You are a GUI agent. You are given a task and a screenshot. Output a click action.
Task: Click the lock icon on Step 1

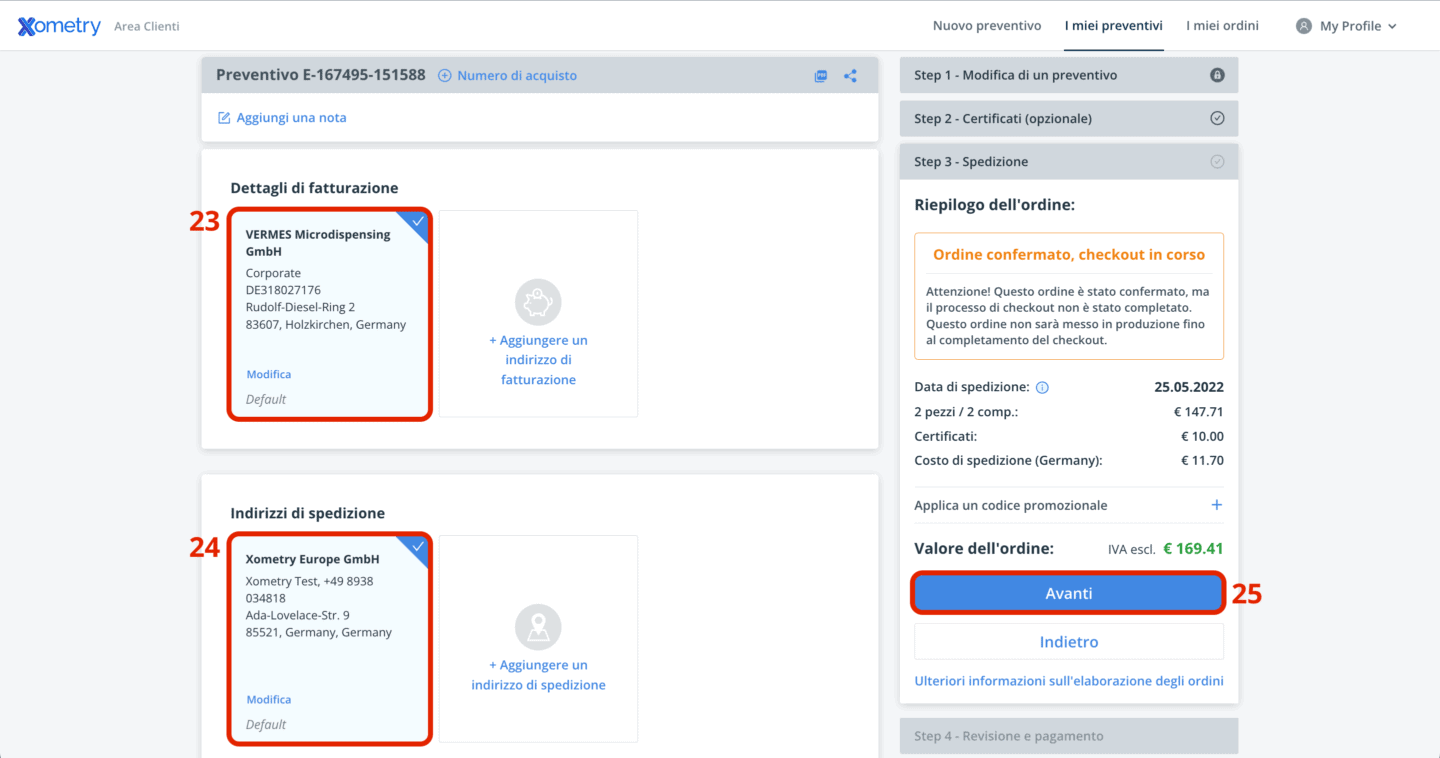click(1217, 75)
